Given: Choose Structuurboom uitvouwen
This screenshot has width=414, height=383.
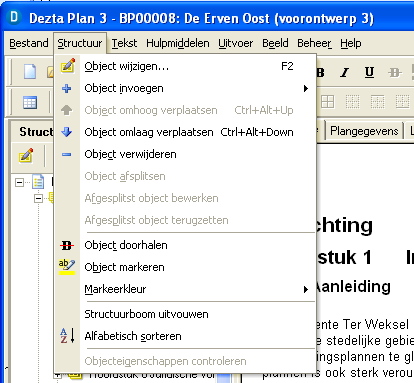Looking at the screenshot, I should [x=185, y=314].
